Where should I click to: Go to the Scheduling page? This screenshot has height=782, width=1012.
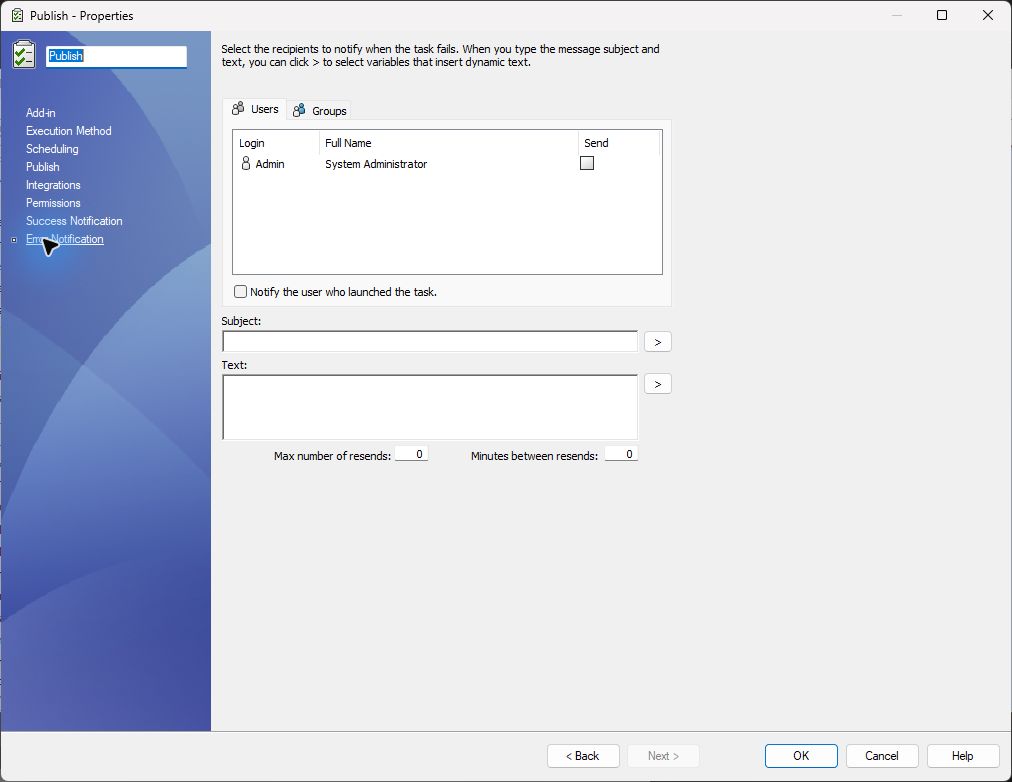pos(52,149)
